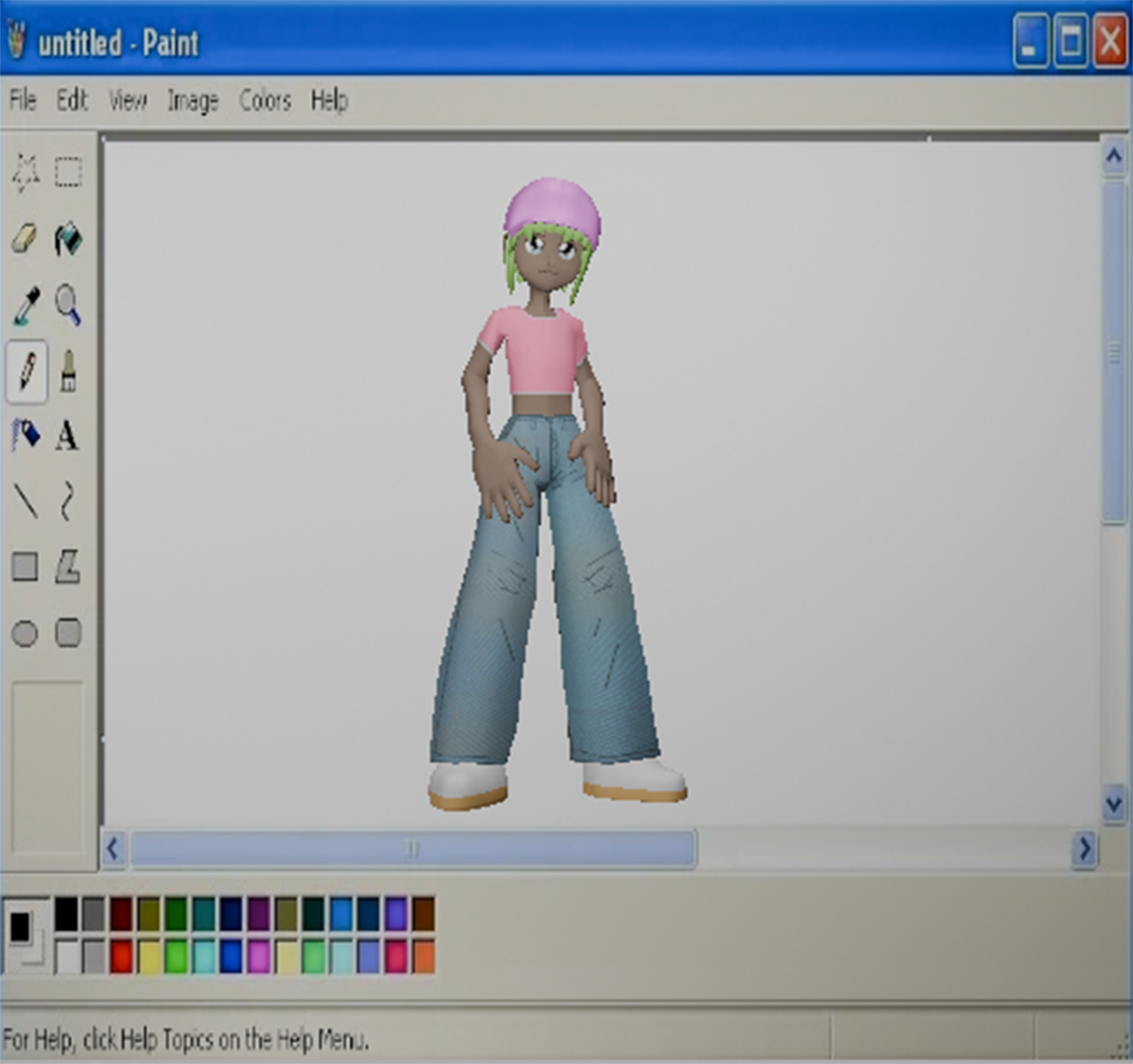Pick the bright red color swatch
Screen dimensions: 1133x1064
[x=121, y=957]
